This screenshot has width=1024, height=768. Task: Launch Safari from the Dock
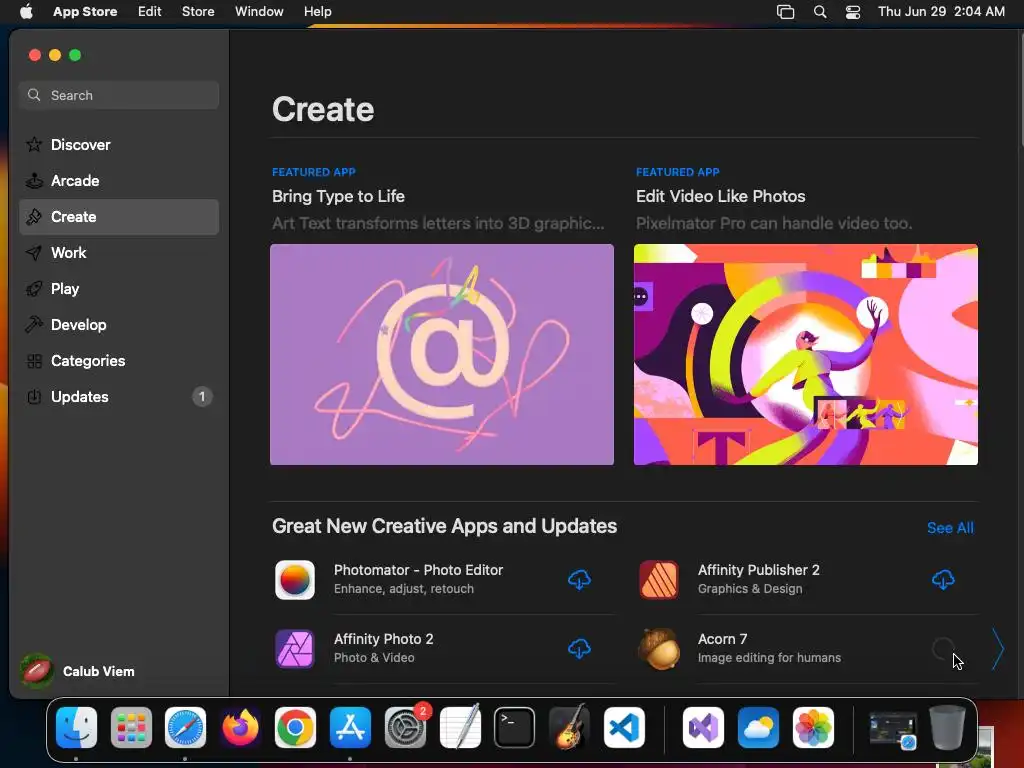[185, 728]
